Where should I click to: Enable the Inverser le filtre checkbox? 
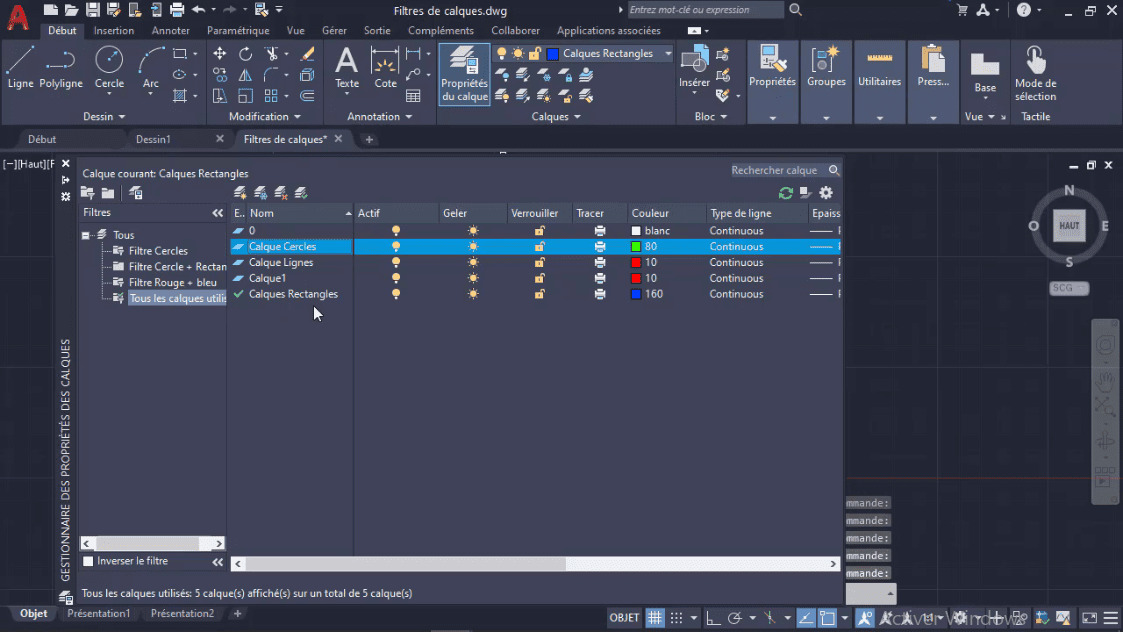pyautogui.click(x=89, y=560)
